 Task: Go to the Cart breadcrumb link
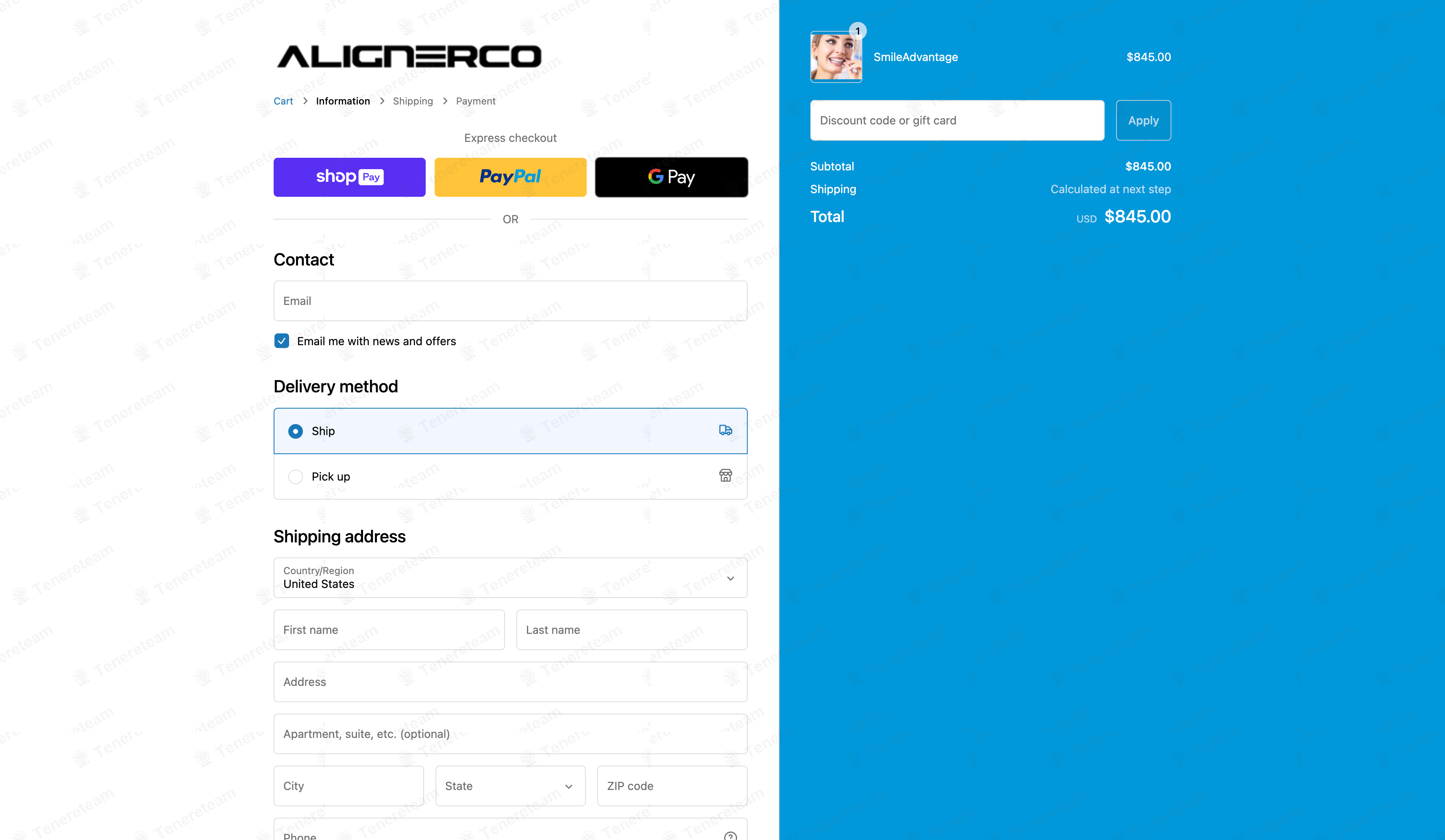point(283,101)
